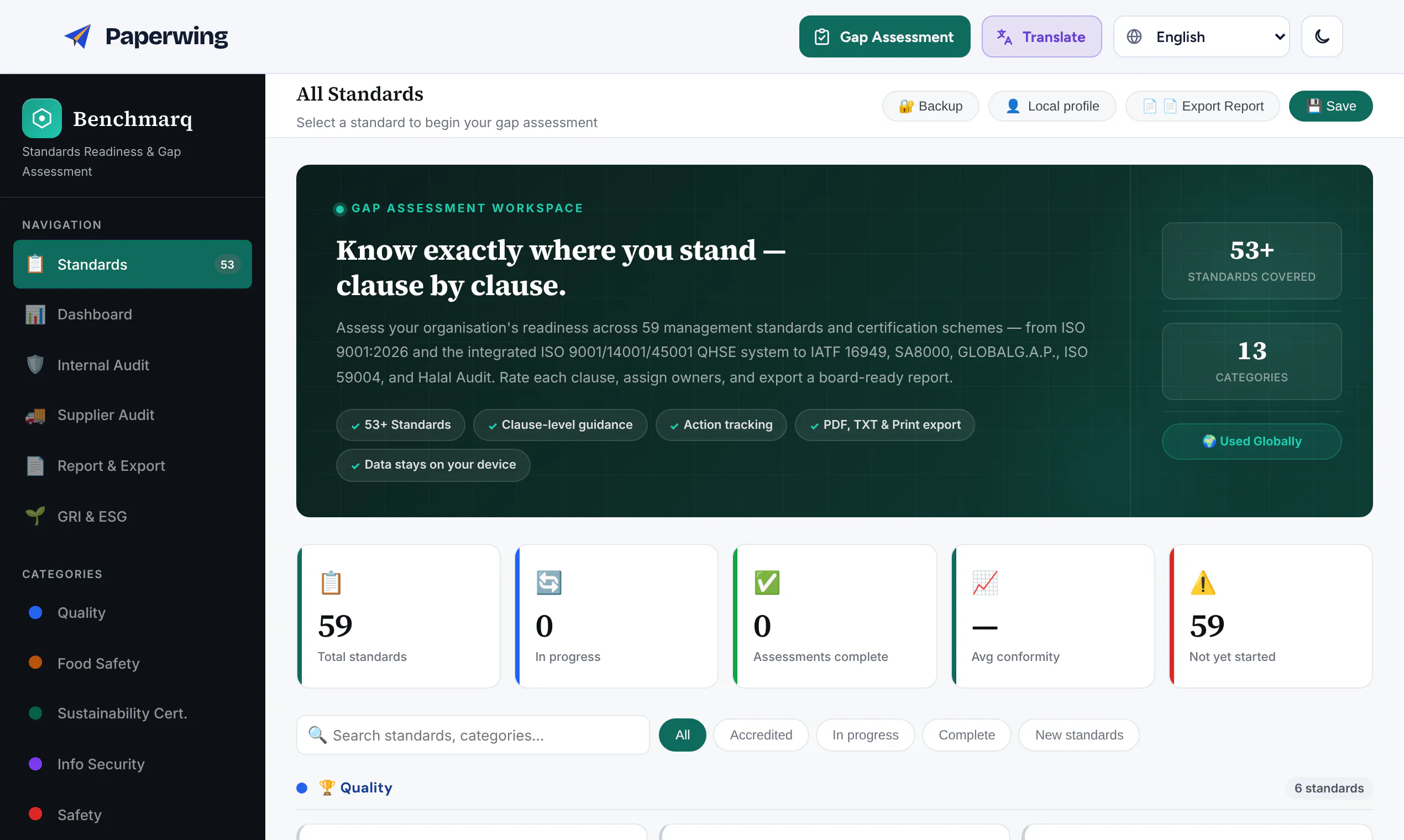The width and height of the screenshot is (1404, 840).
Task: Select the Info Security category
Action: click(133, 764)
